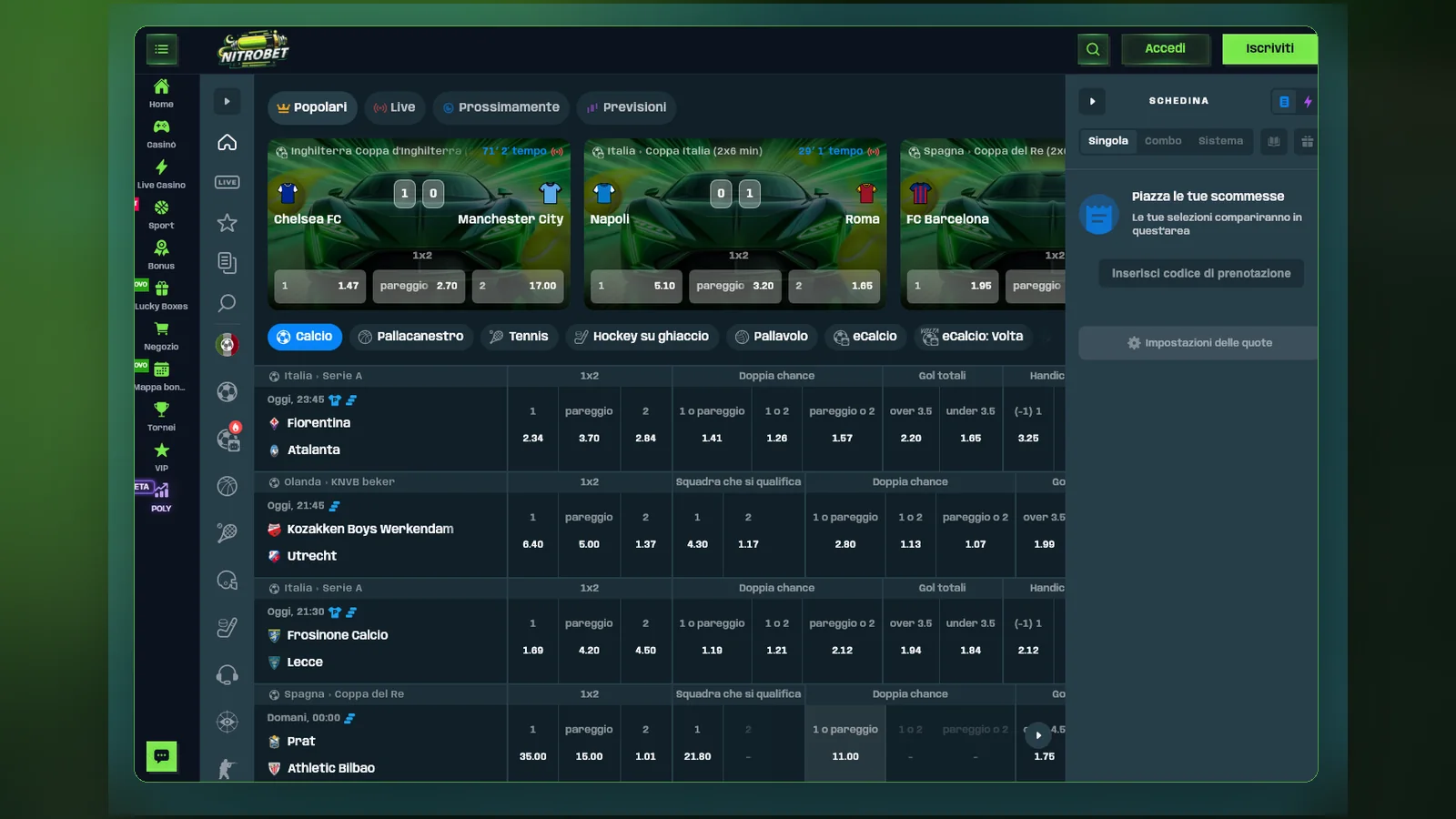This screenshot has height=819, width=1456.
Task: Collapse the Schedina panel with arrow
Action: click(1092, 101)
